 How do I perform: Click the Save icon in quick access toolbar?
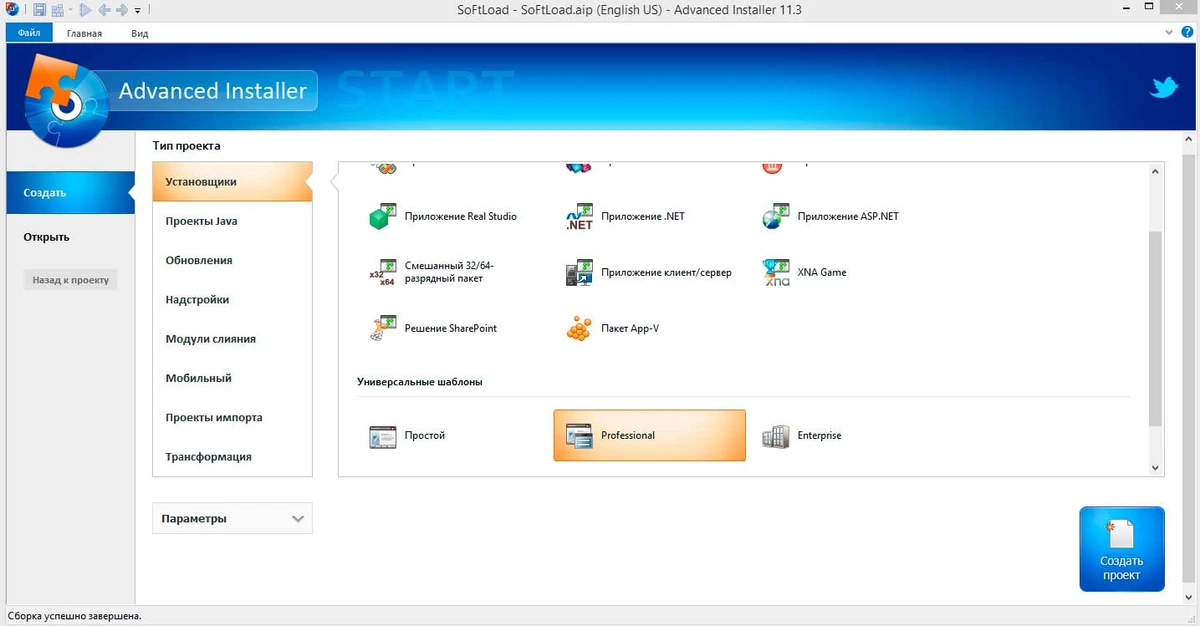(39, 10)
